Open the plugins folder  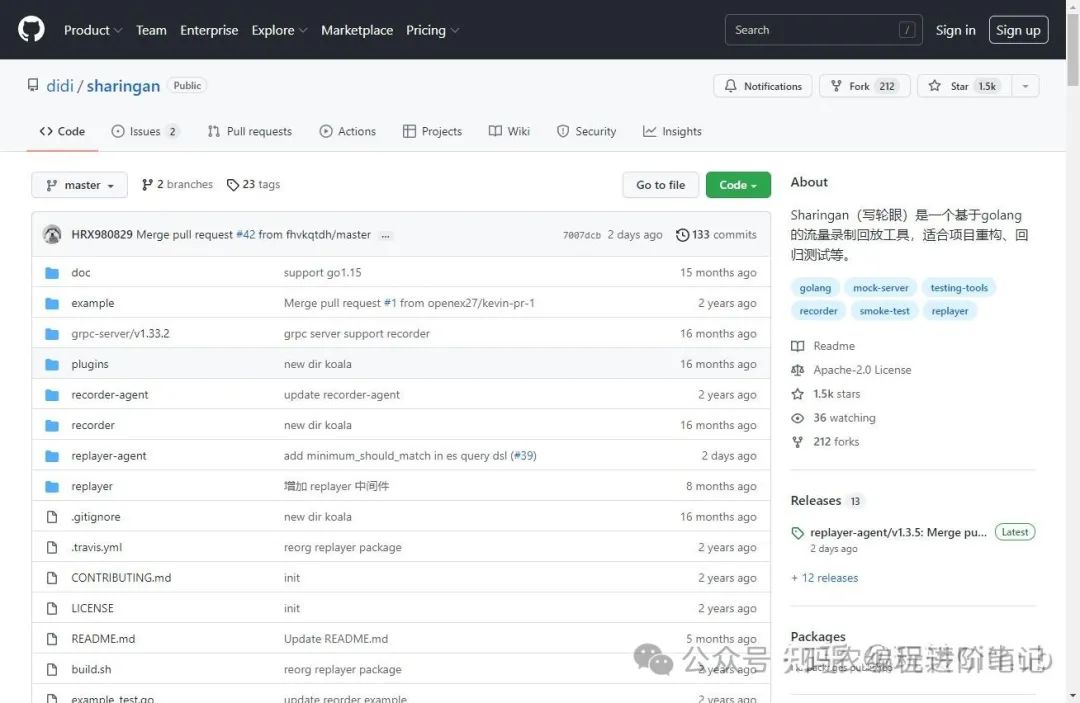click(90, 364)
